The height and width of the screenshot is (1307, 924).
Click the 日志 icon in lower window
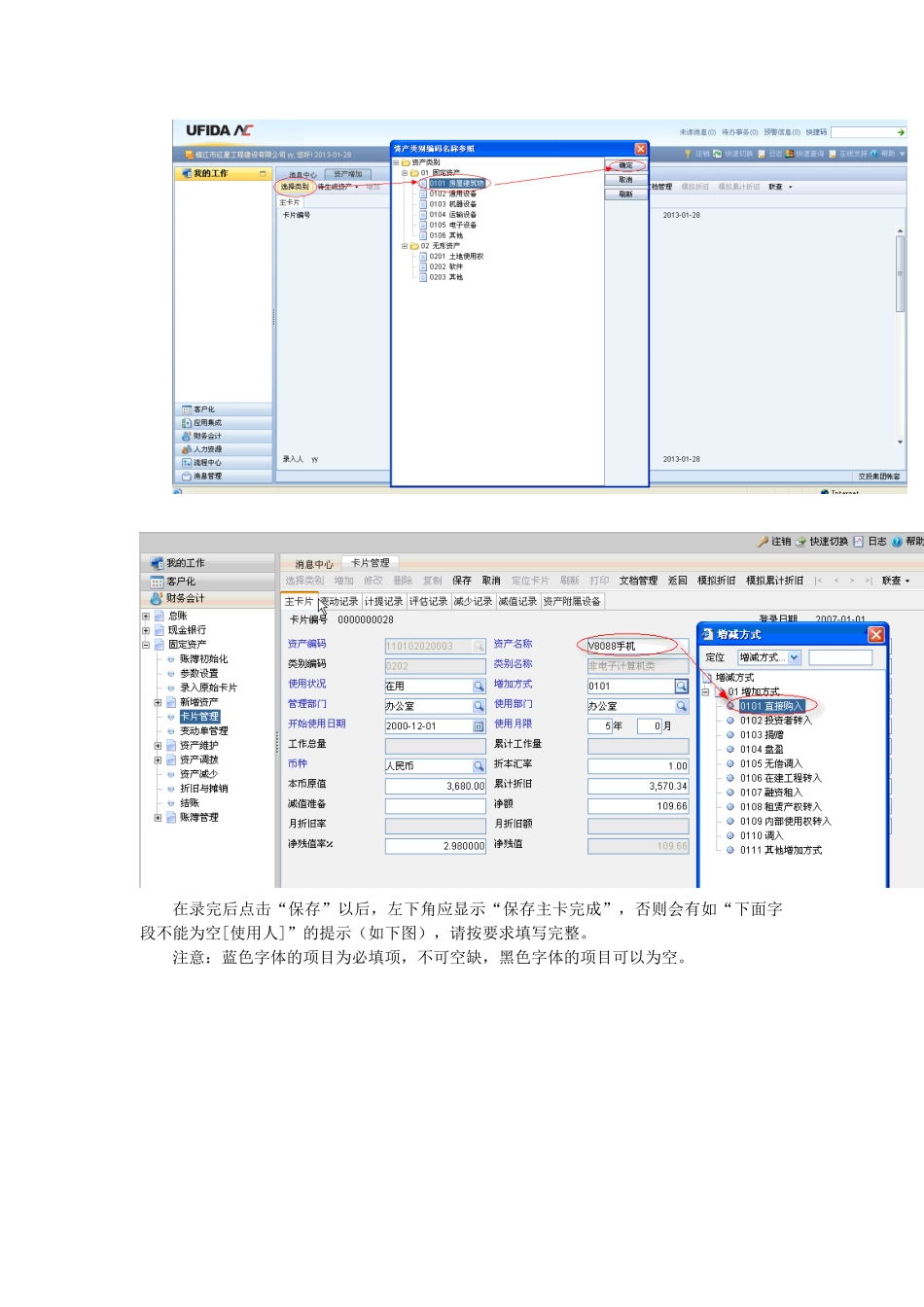(x=859, y=542)
